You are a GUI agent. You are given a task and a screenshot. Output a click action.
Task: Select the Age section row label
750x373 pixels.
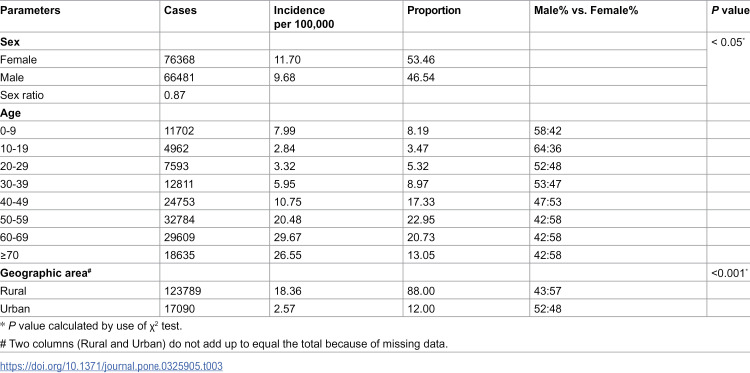click(9, 113)
